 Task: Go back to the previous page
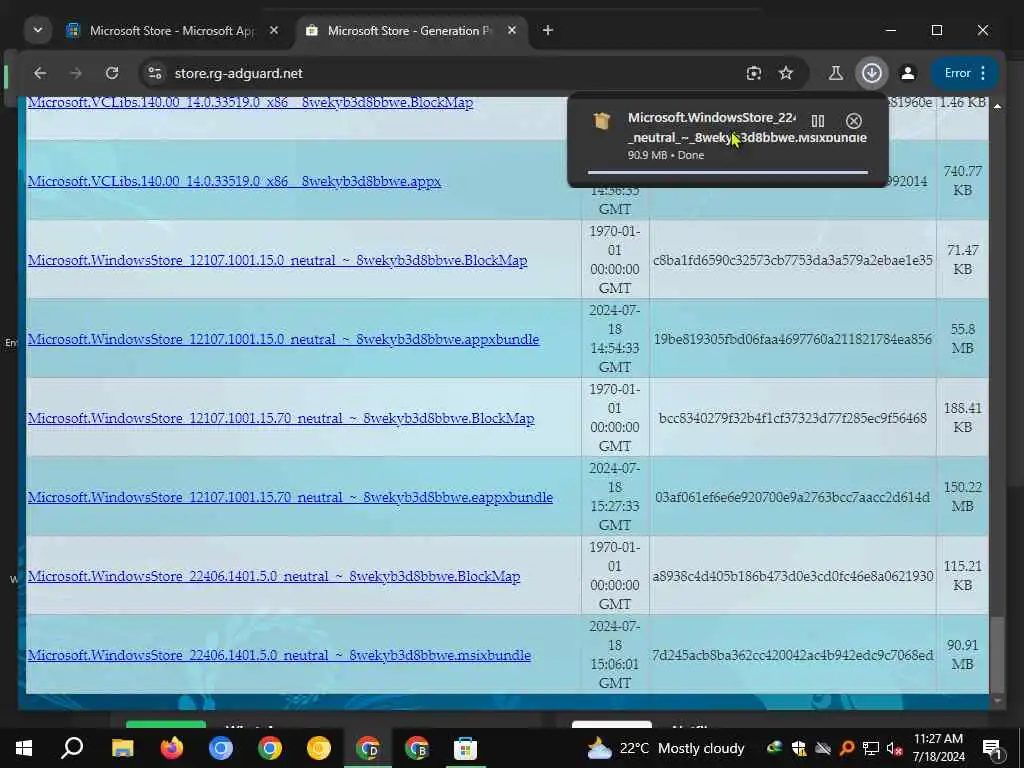point(40,73)
